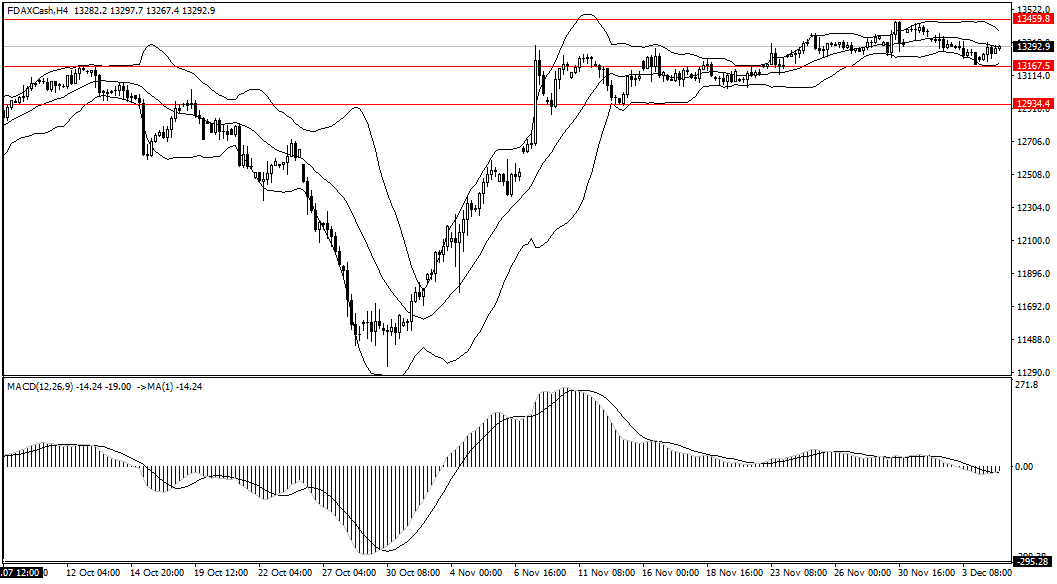Viewport: 1057px width, 584px height.
Task: Click the highlighted 07 12:00 date label
Action: (x=22, y=574)
